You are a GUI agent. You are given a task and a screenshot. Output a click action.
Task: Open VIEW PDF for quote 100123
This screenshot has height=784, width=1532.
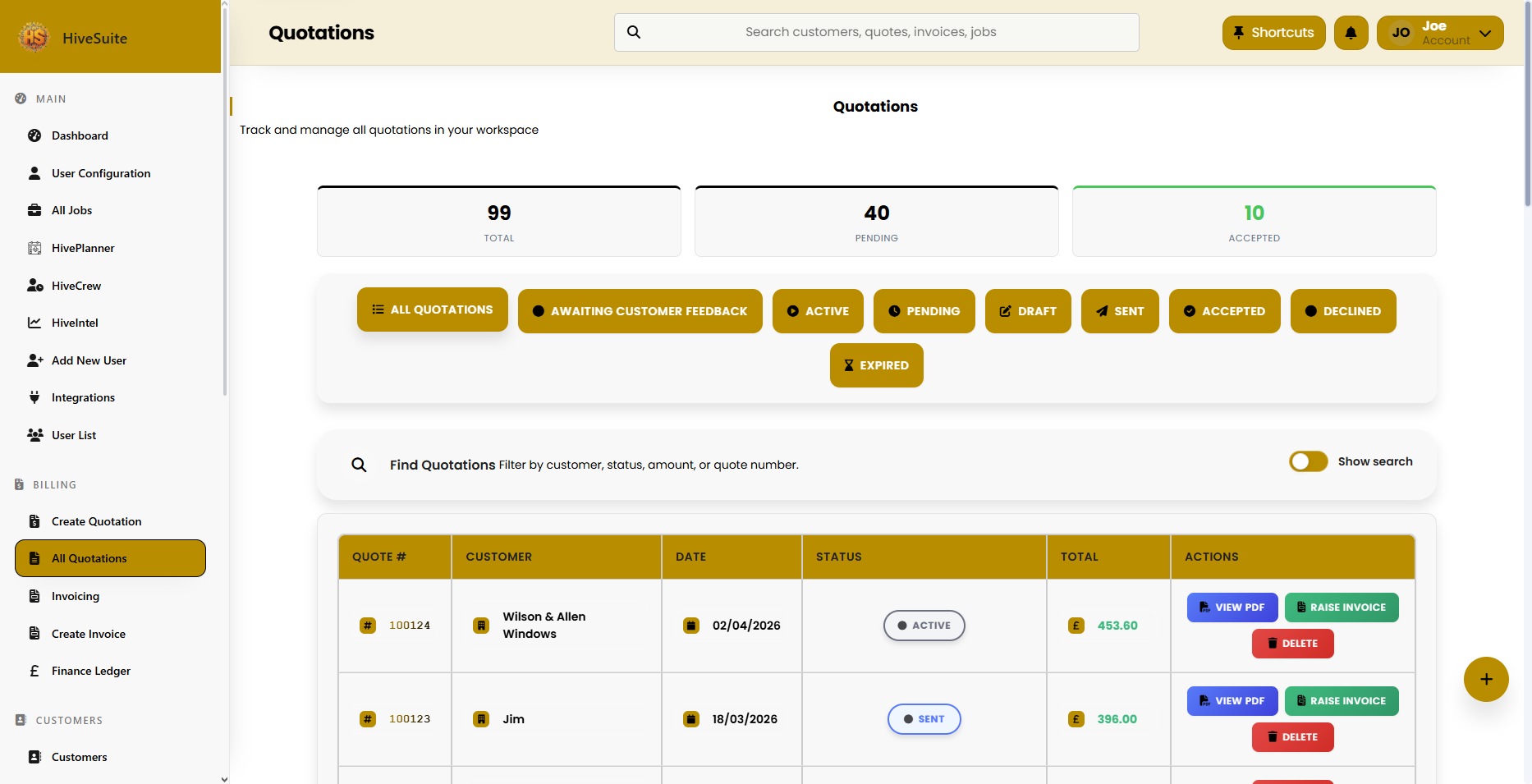1232,701
